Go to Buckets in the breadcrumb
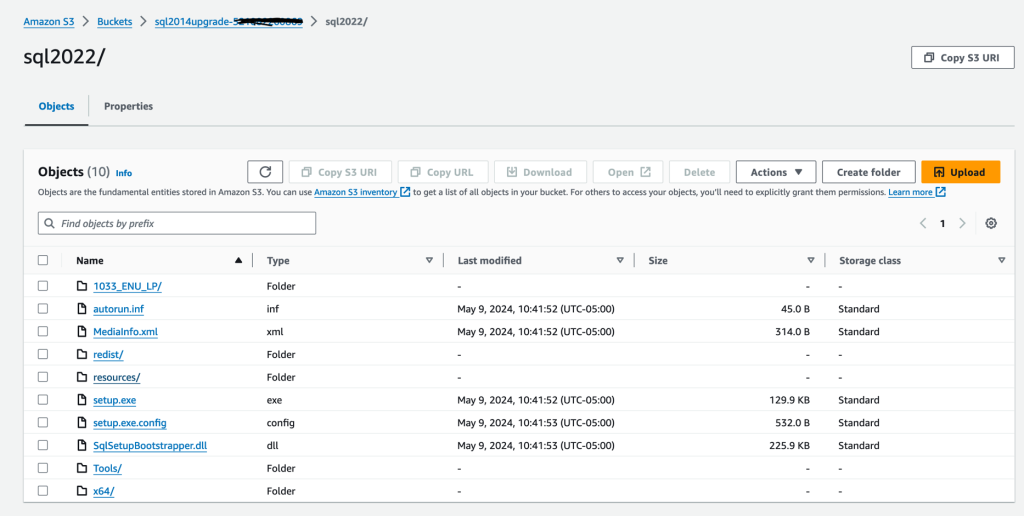 pyautogui.click(x=114, y=22)
